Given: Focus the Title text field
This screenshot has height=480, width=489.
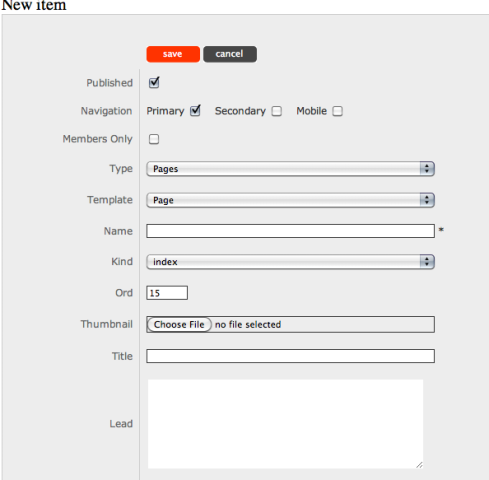Looking at the screenshot, I should pos(290,356).
